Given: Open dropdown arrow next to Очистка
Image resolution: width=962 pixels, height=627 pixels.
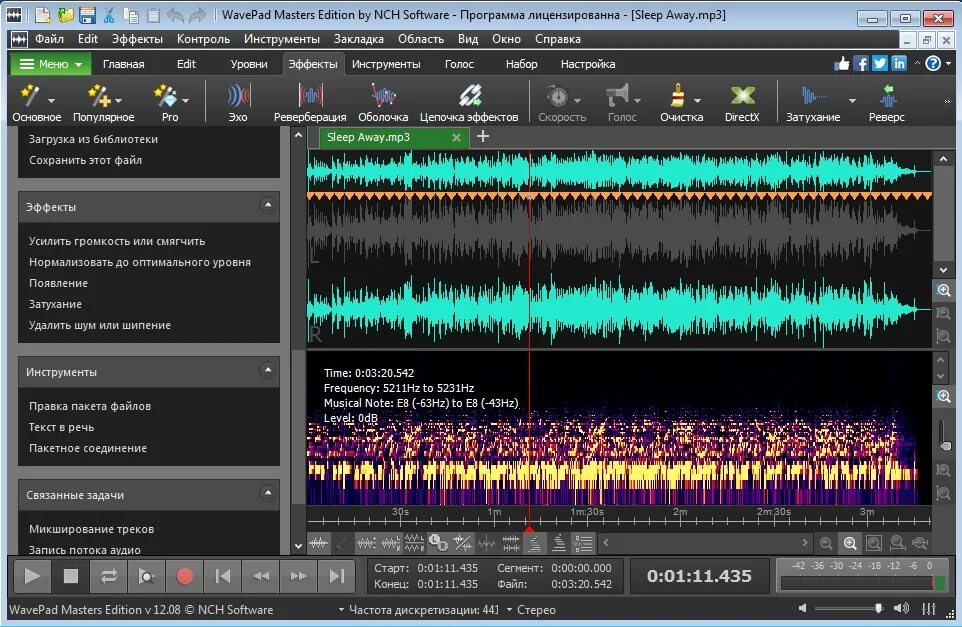Looking at the screenshot, I should [698, 101].
